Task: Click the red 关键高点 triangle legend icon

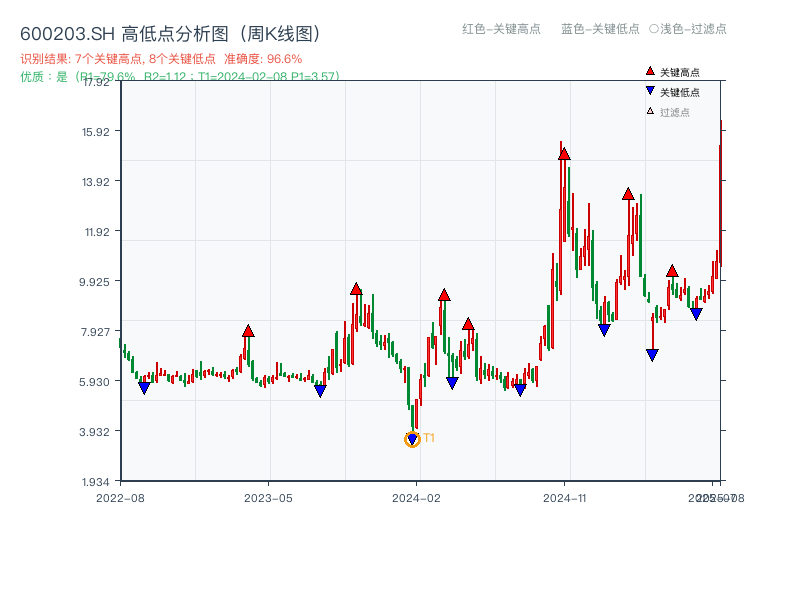Action: pos(650,71)
